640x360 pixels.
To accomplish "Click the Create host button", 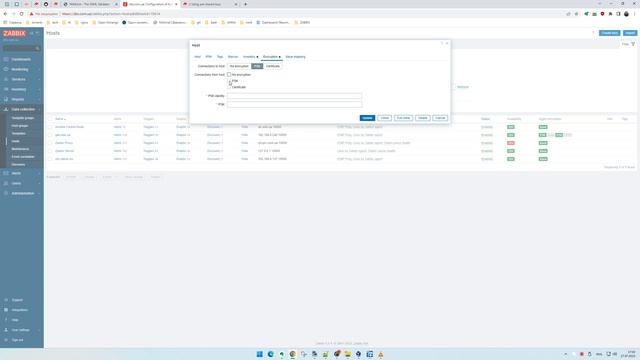I will [x=609, y=33].
